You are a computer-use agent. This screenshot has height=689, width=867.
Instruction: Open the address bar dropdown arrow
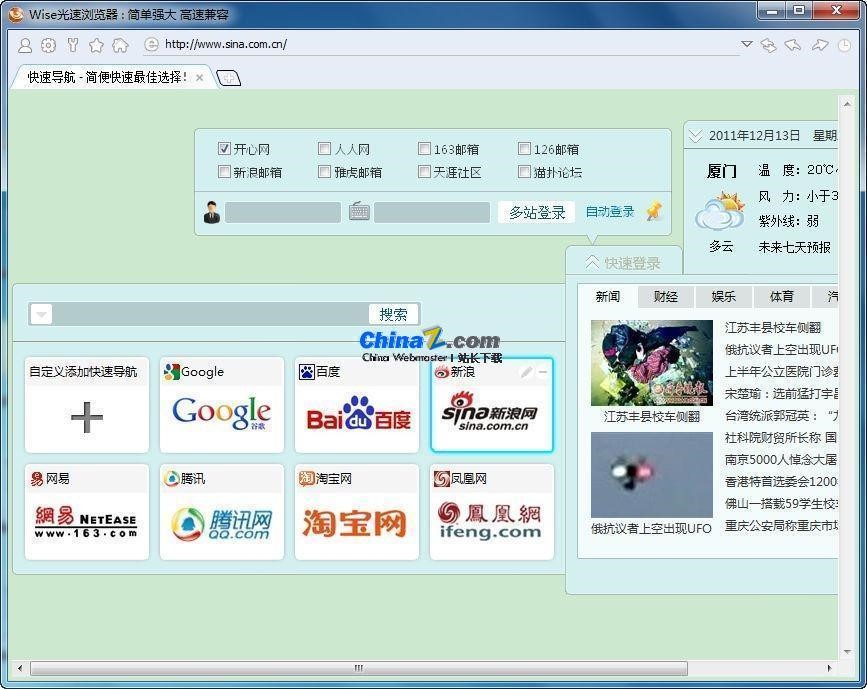pyautogui.click(x=746, y=44)
